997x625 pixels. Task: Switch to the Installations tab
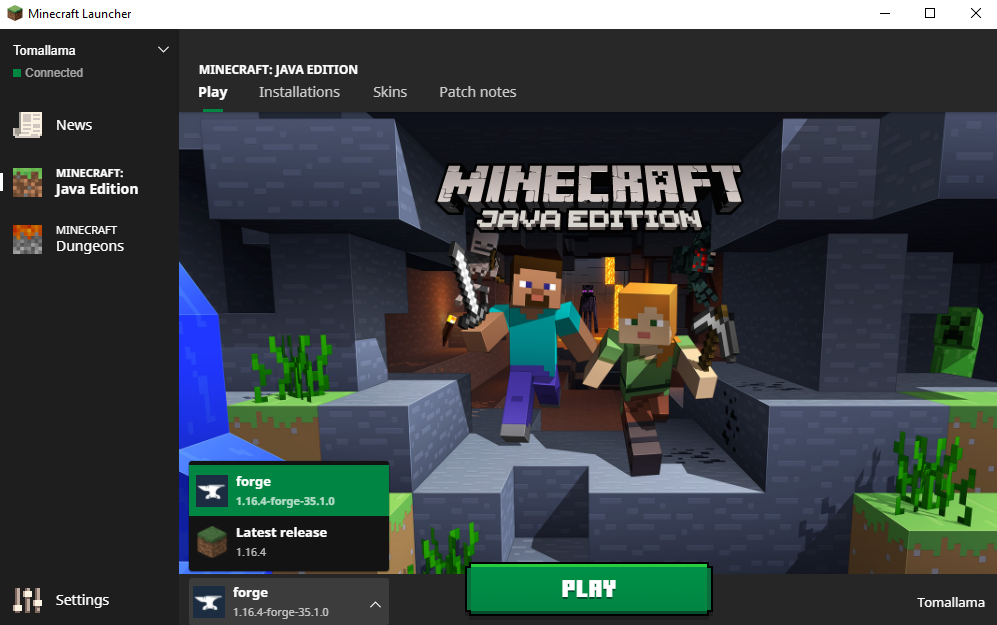pos(299,92)
